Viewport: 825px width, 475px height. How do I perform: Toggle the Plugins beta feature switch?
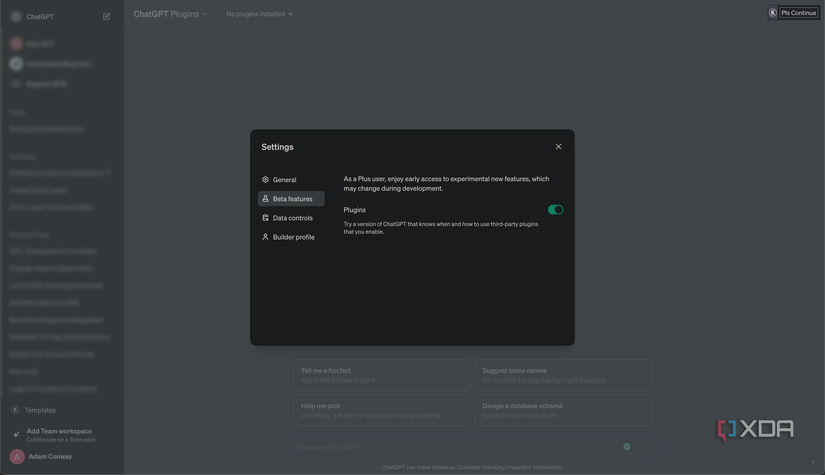pyautogui.click(x=555, y=209)
